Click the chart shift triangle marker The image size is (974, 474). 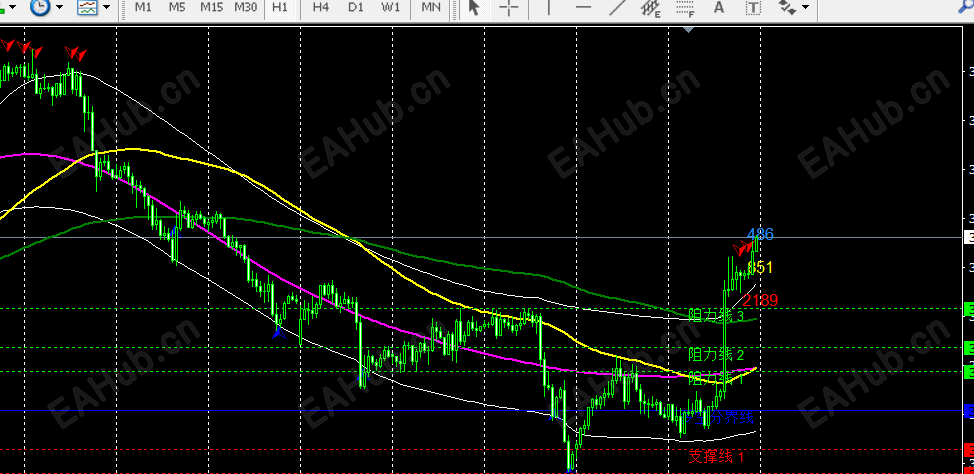click(x=688, y=29)
